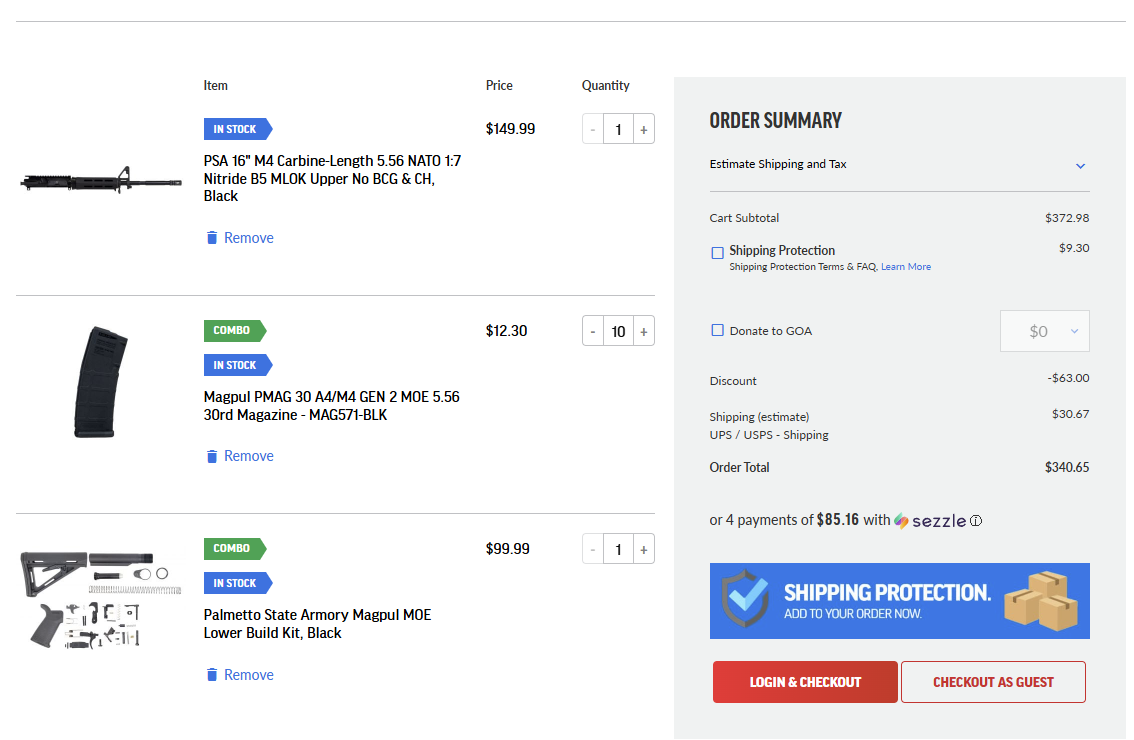Open the Shipping Protection Learn More link
Viewport: 1134px width, 740px height.
point(905,267)
